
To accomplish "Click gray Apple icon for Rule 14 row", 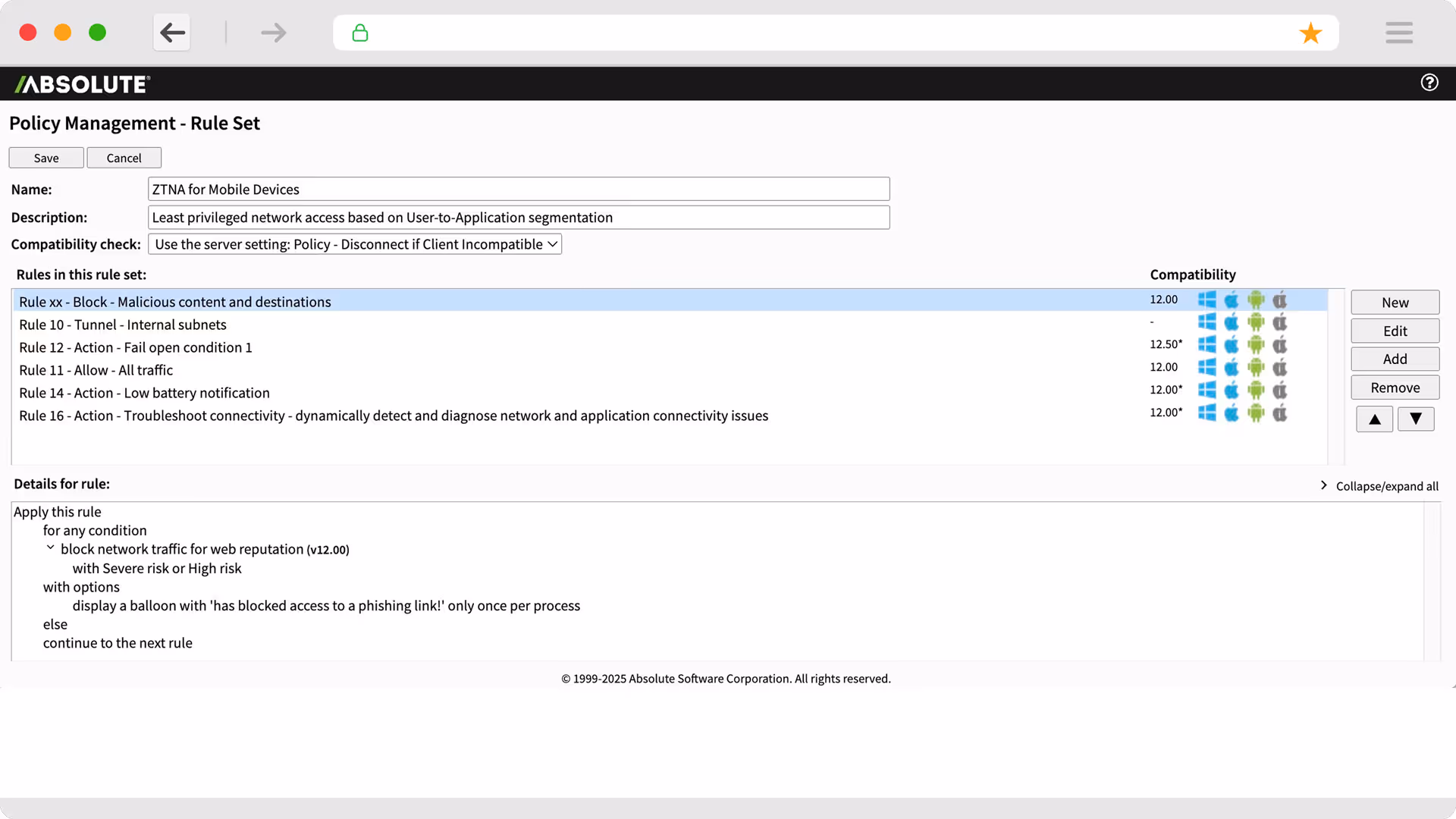I will [x=1280, y=391].
